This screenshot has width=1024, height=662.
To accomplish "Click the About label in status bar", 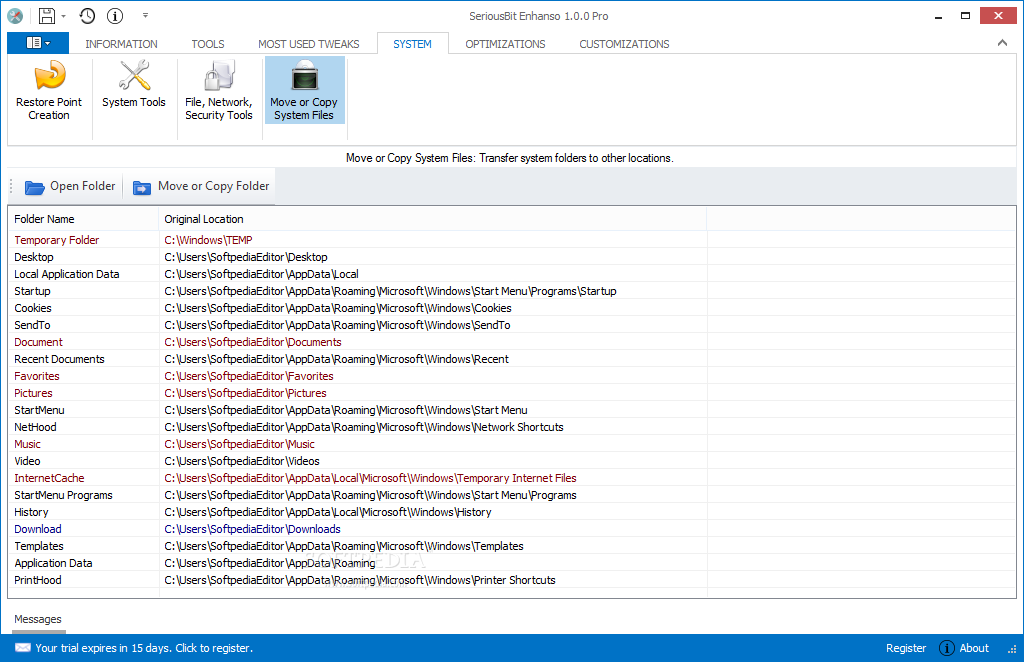I will pyautogui.click(x=974, y=648).
